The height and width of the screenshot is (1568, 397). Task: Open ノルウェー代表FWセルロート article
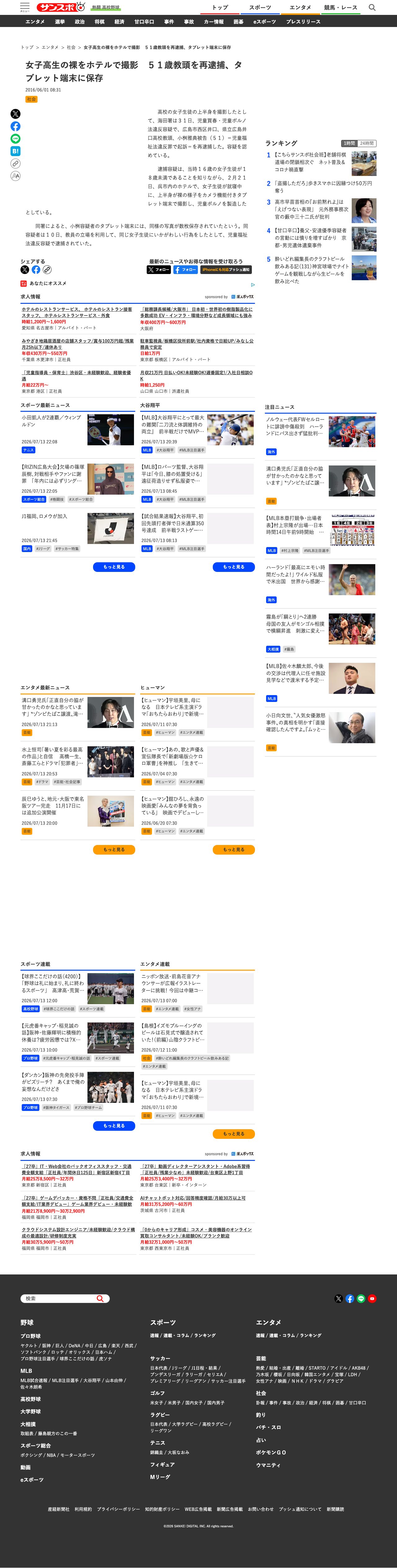tap(295, 427)
